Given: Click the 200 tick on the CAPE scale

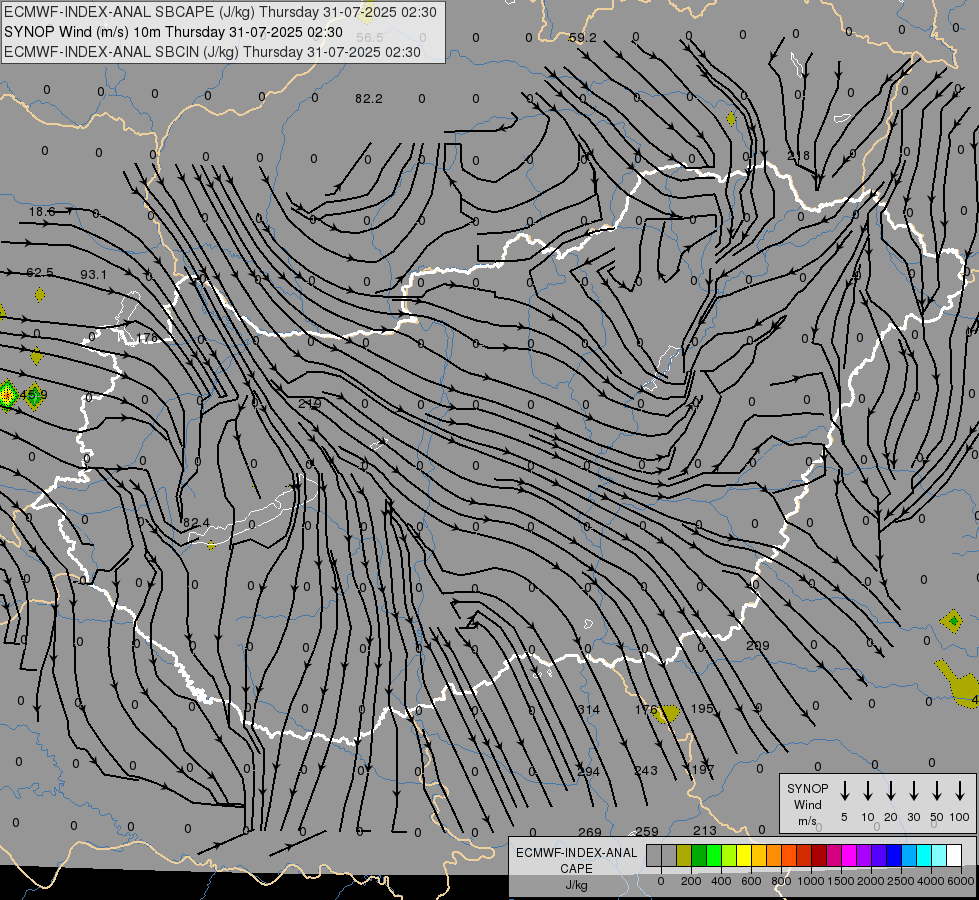Looking at the screenshot, I should click(691, 881).
